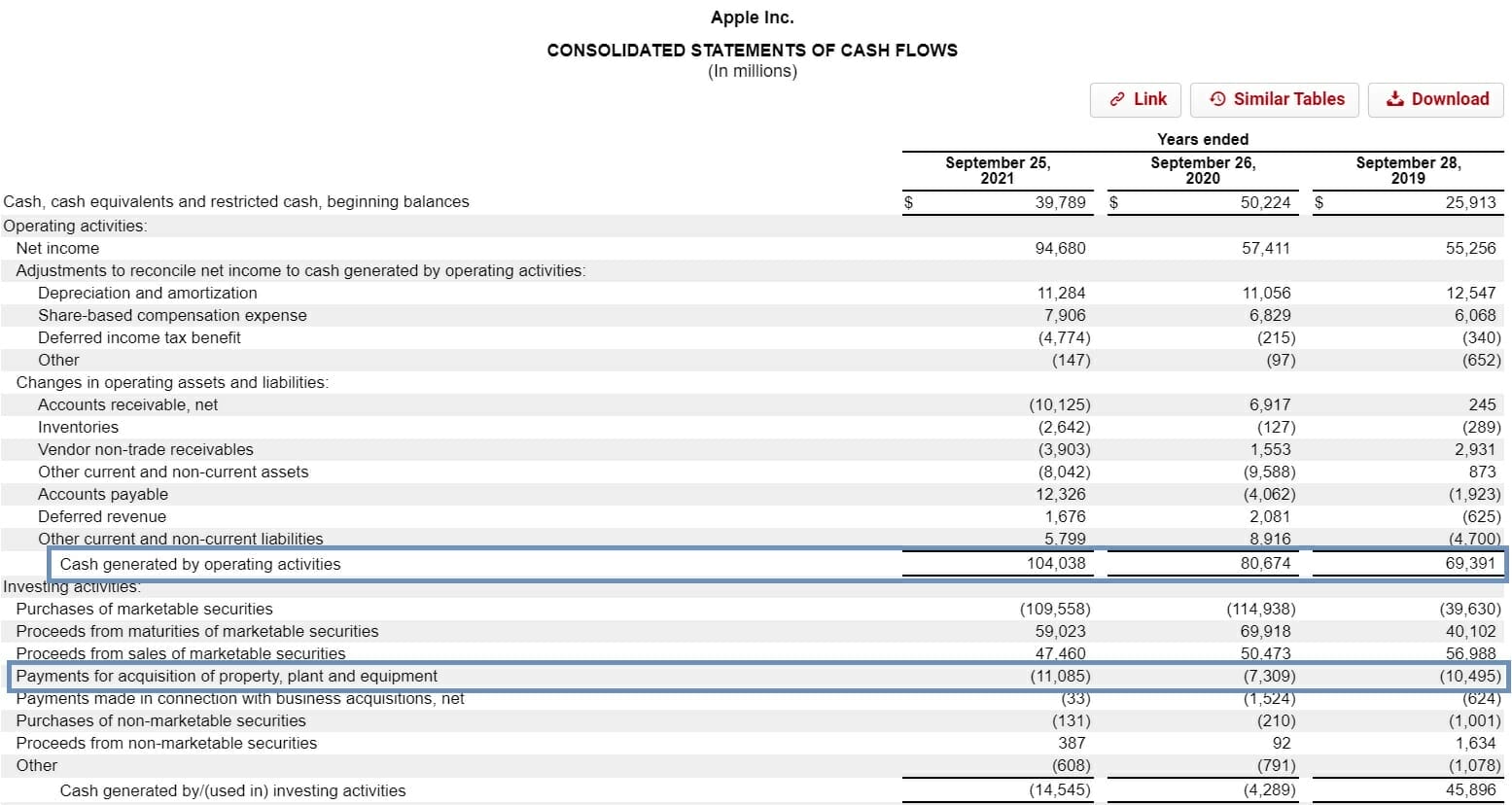
Task: Open the Similar Tables text label
Action: 1288,99
